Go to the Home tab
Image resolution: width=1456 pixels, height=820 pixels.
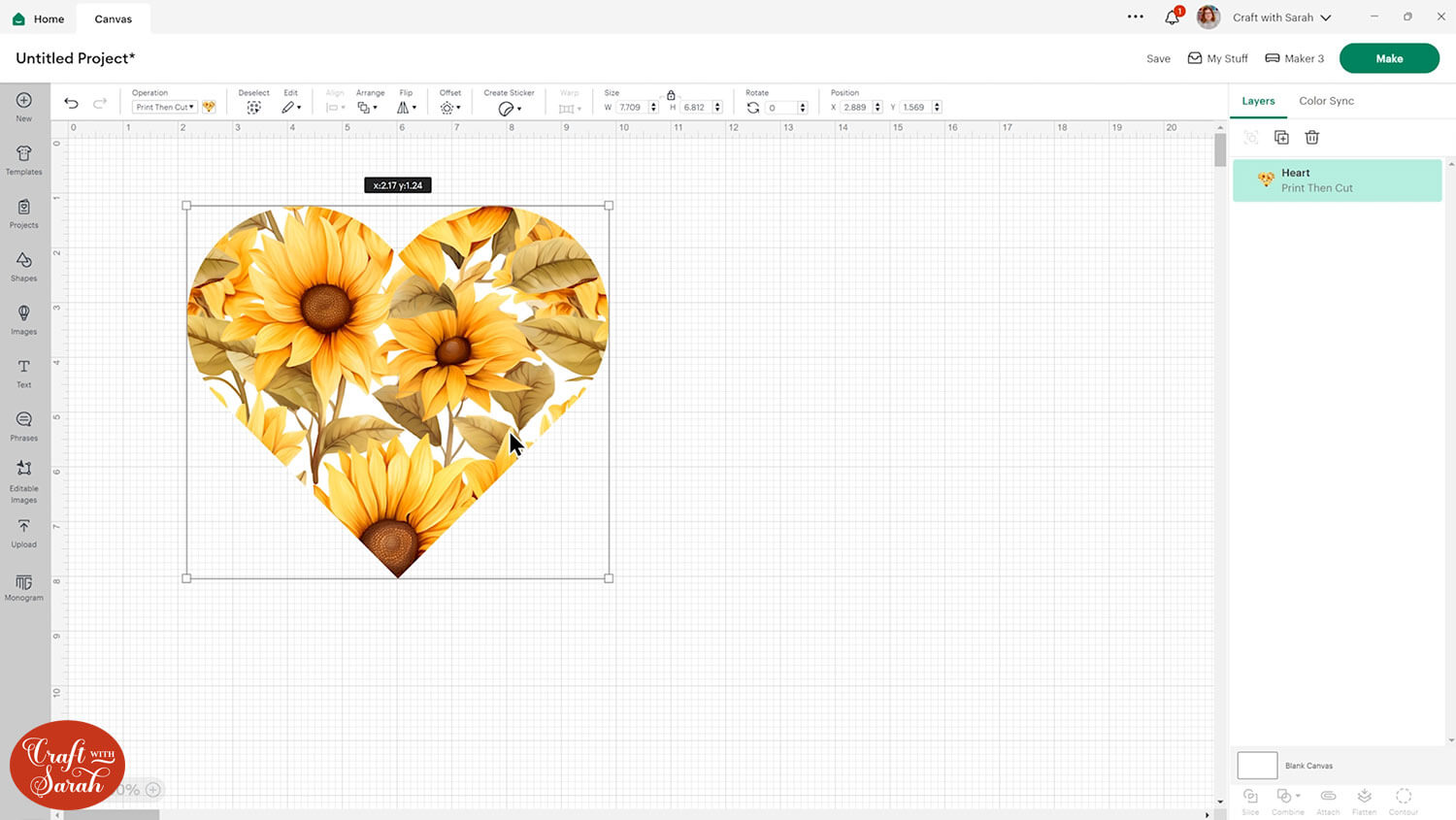39,18
